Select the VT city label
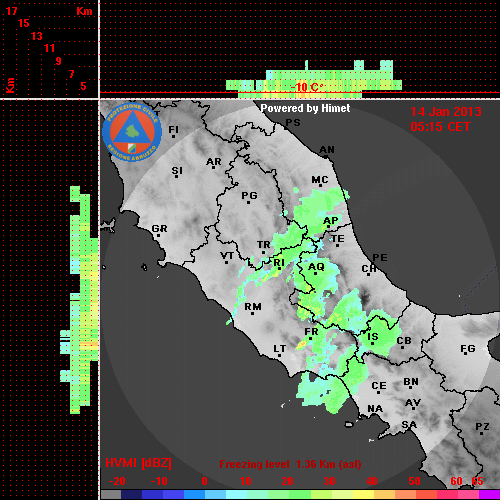This screenshot has height=500, width=500. [x=227, y=256]
